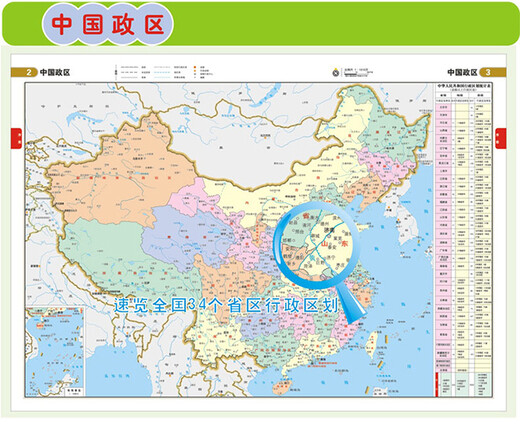The image size is (520, 440).
Task: Select the gold page number 3 badge
Action: [493, 72]
